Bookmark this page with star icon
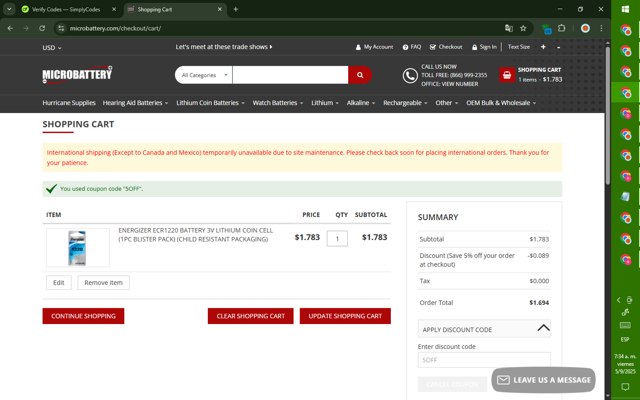 pos(523,28)
